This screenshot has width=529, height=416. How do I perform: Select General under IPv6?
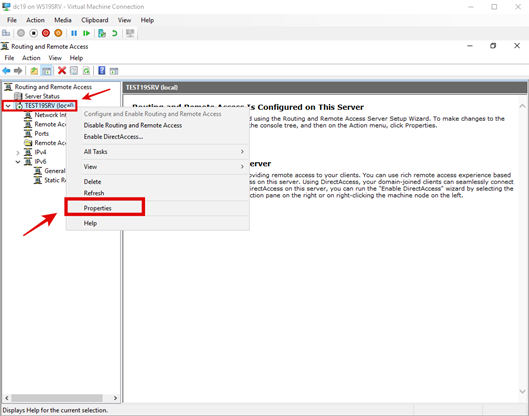[55, 171]
